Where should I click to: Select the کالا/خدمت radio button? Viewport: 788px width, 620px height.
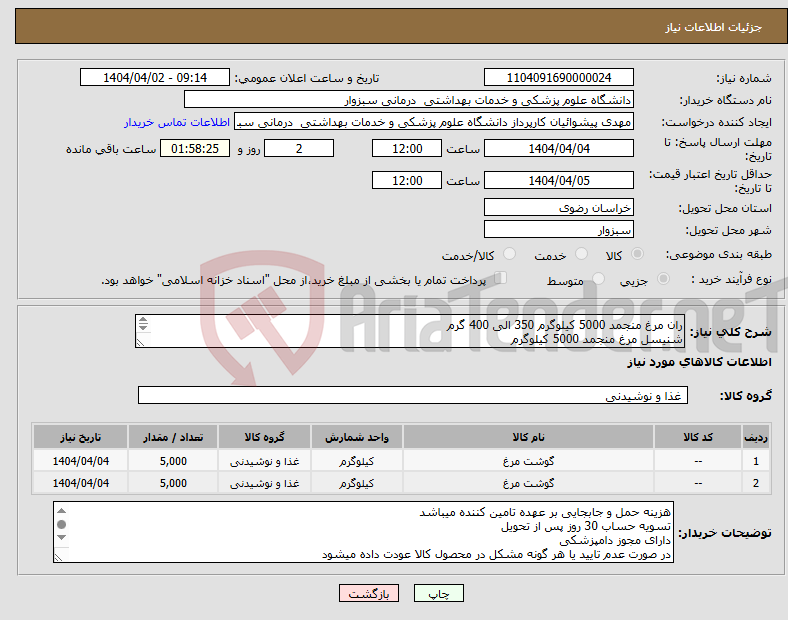tap(509, 254)
